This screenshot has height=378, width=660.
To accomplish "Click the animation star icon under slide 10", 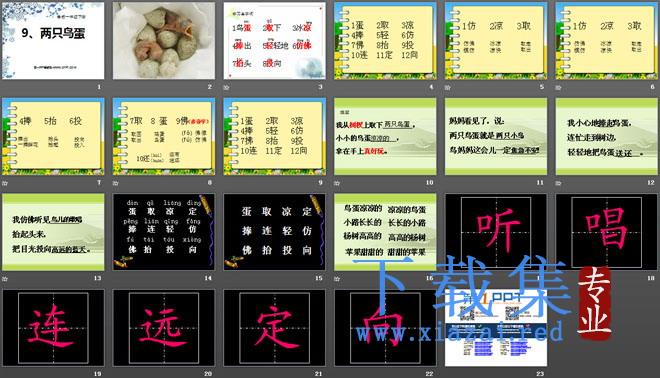I will 337,183.
